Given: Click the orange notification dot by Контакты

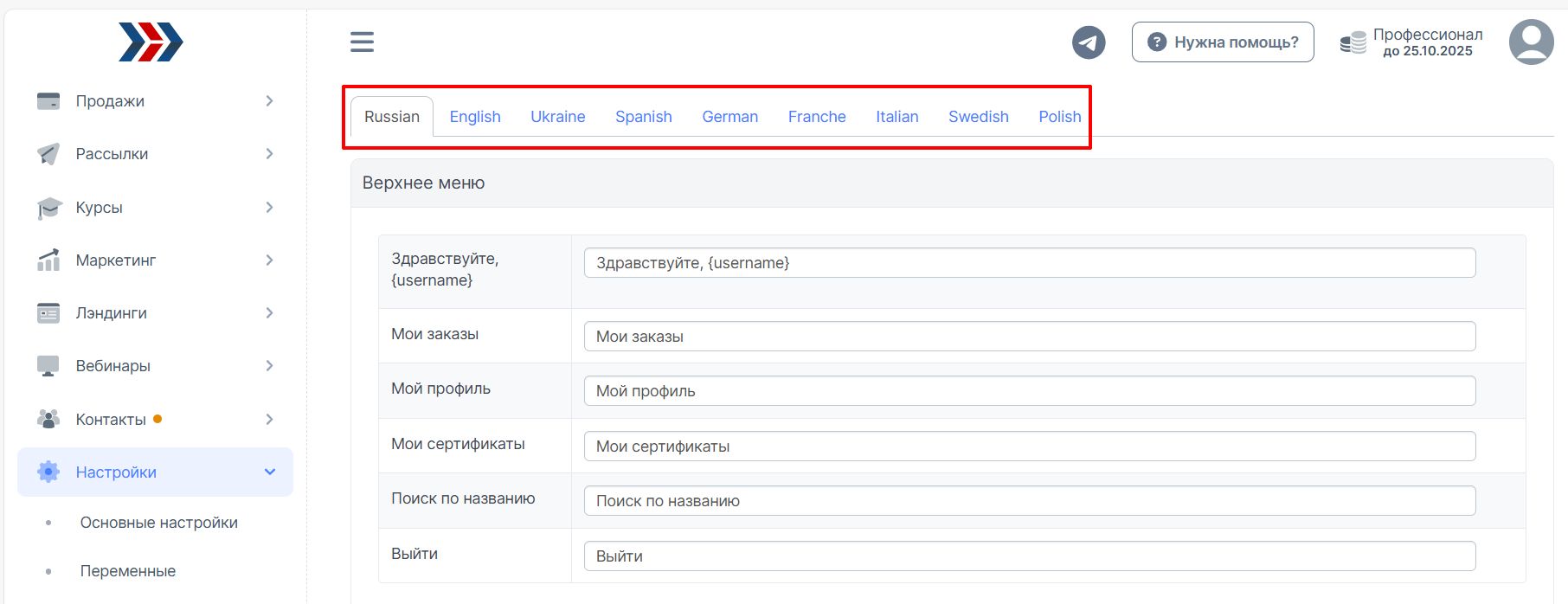Looking at the screenshot, I should [x=157, y=419].
